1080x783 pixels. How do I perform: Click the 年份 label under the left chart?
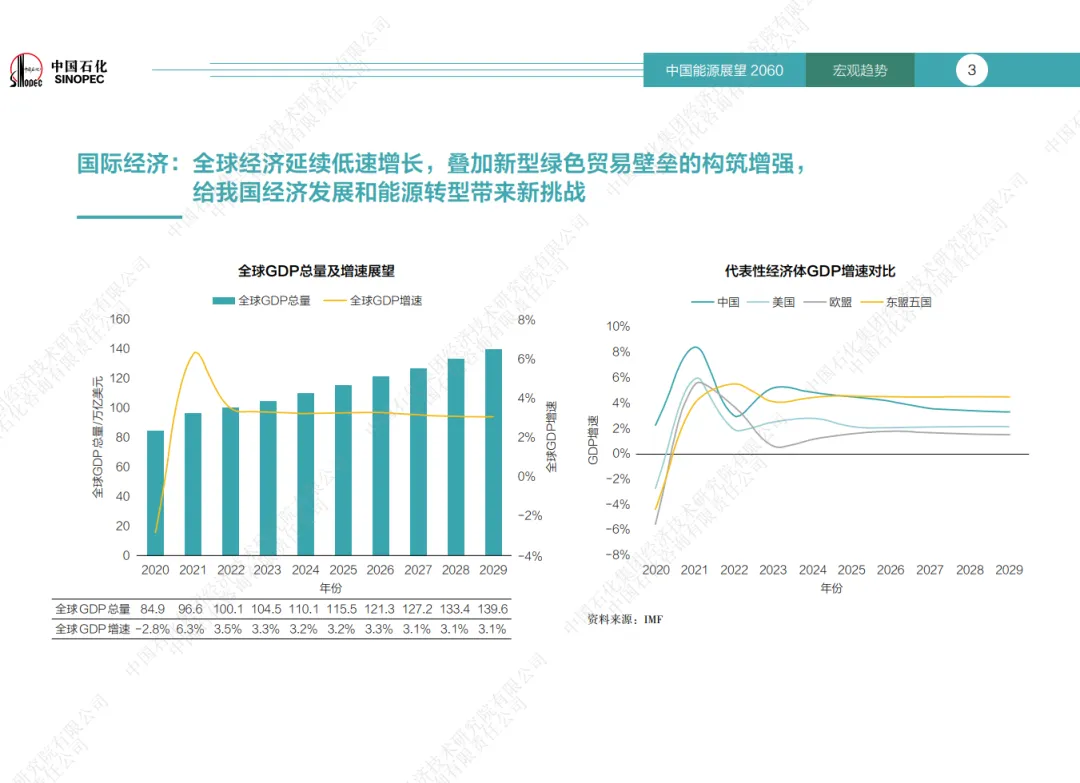(331, 589)
